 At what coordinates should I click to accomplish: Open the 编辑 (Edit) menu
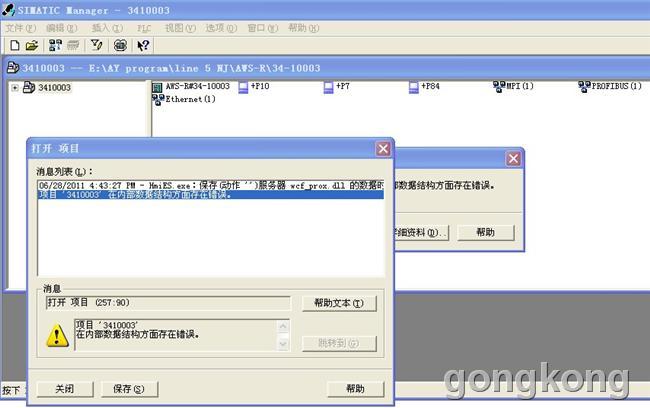(61, 28)
